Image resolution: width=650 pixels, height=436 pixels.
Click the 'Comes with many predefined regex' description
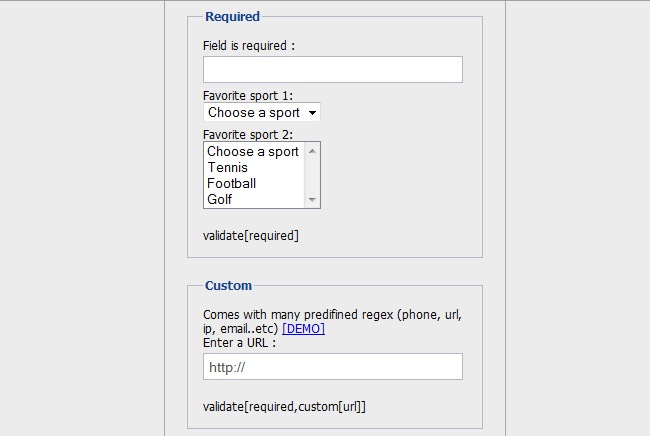(331, 314)
